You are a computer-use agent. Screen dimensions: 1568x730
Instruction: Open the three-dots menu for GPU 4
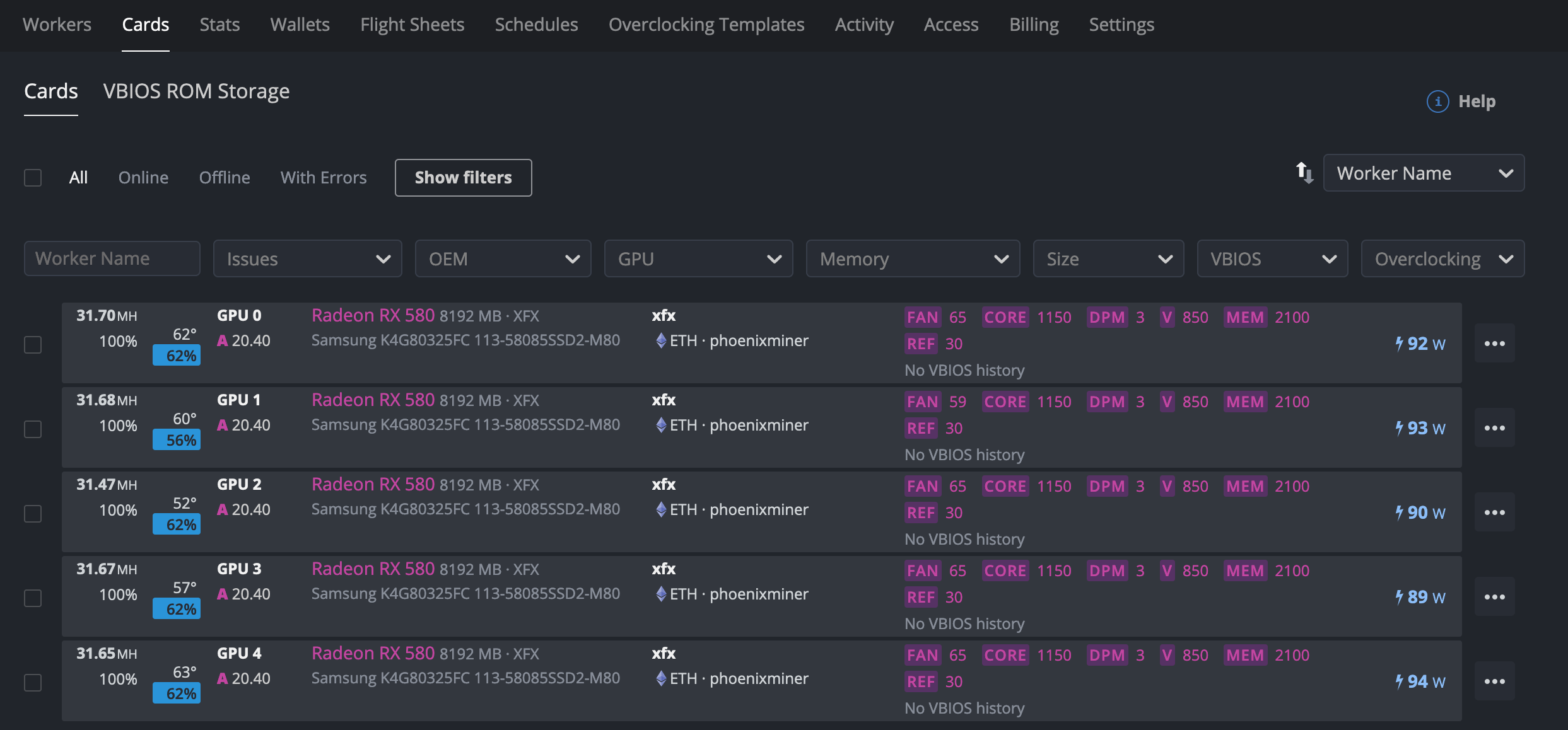(1494, 681)
